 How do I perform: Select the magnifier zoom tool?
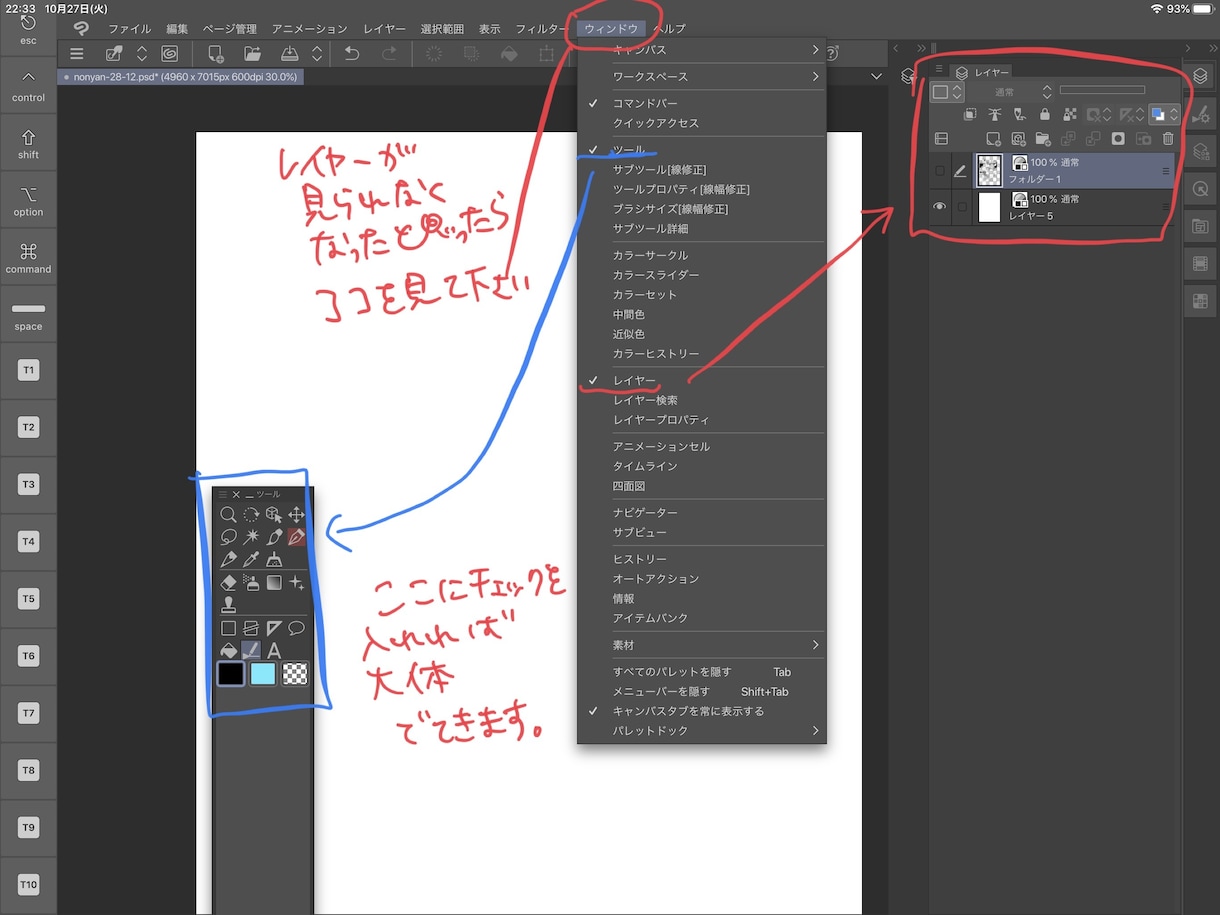229,515
